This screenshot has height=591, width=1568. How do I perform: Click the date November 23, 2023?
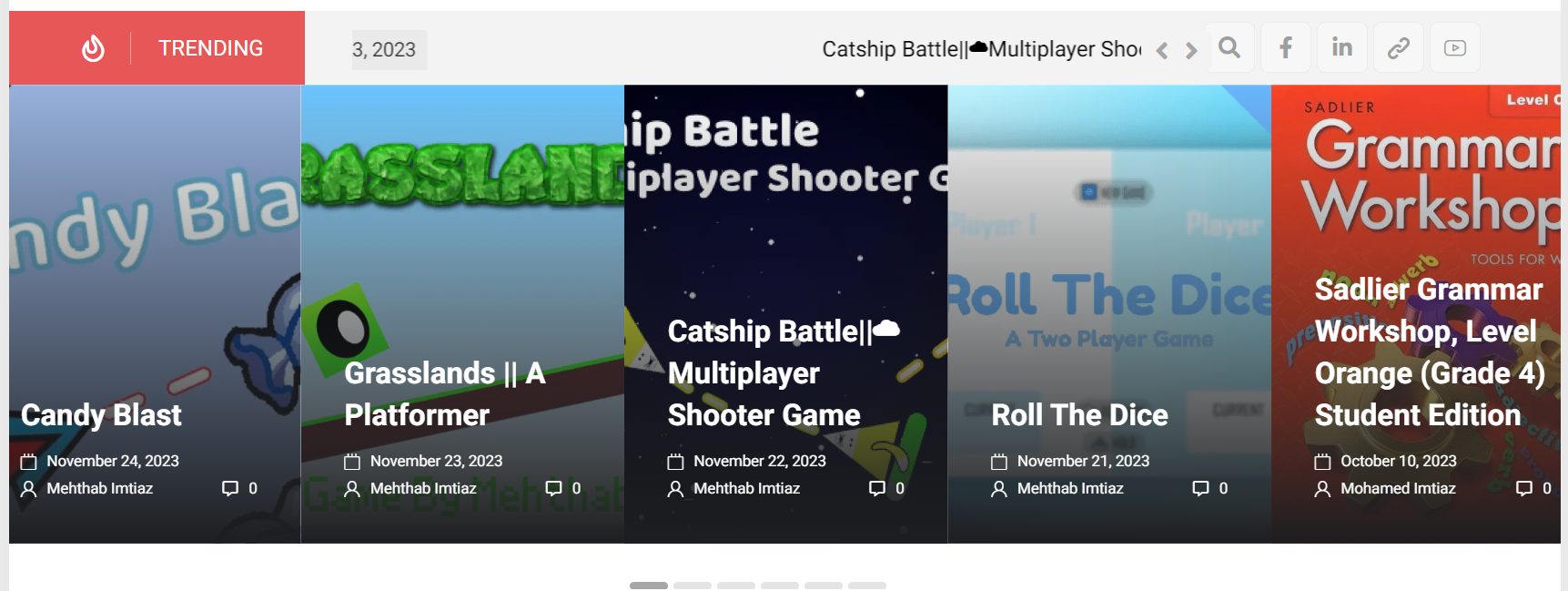point(436,462)
